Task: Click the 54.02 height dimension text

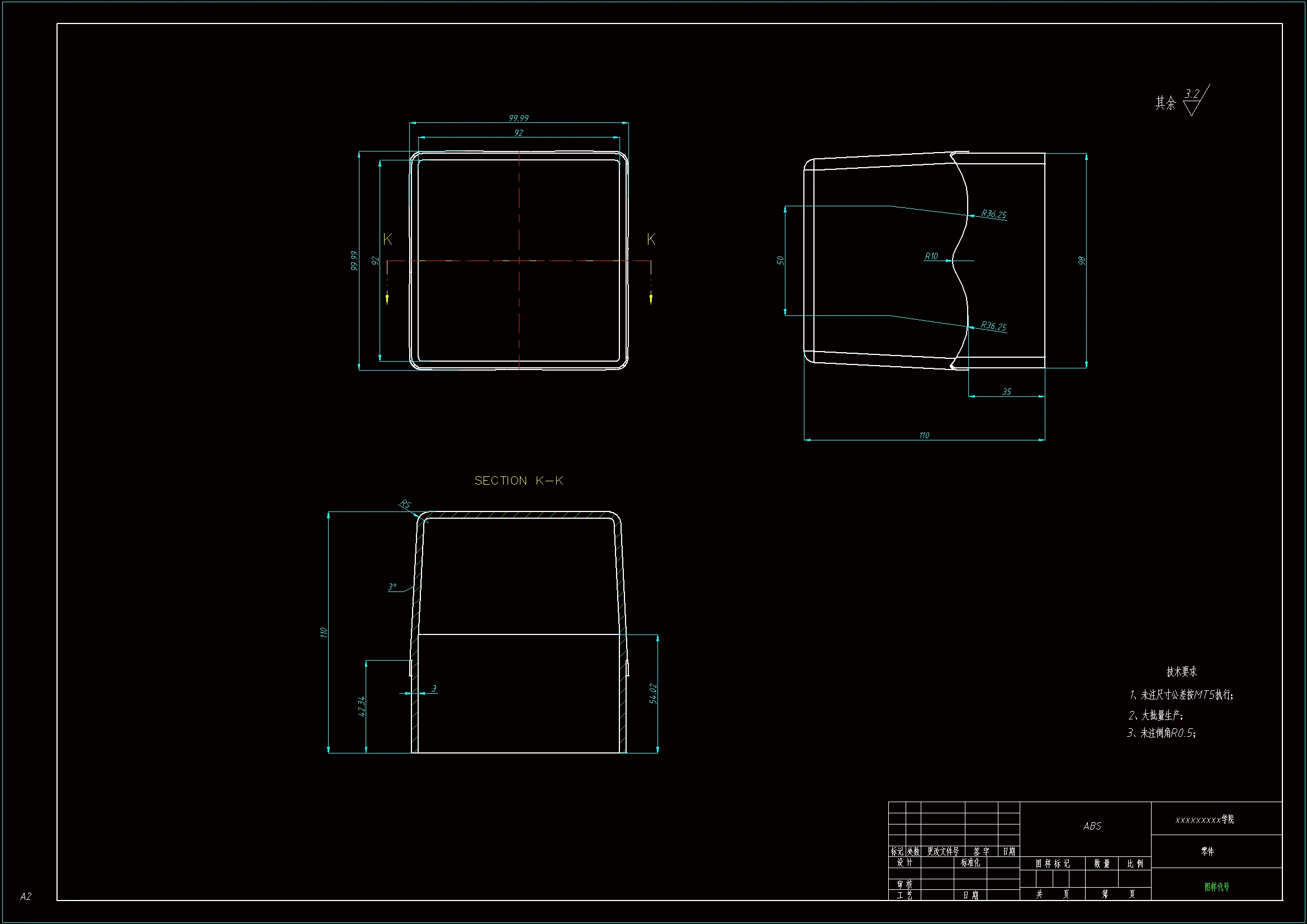Action: 653,694
